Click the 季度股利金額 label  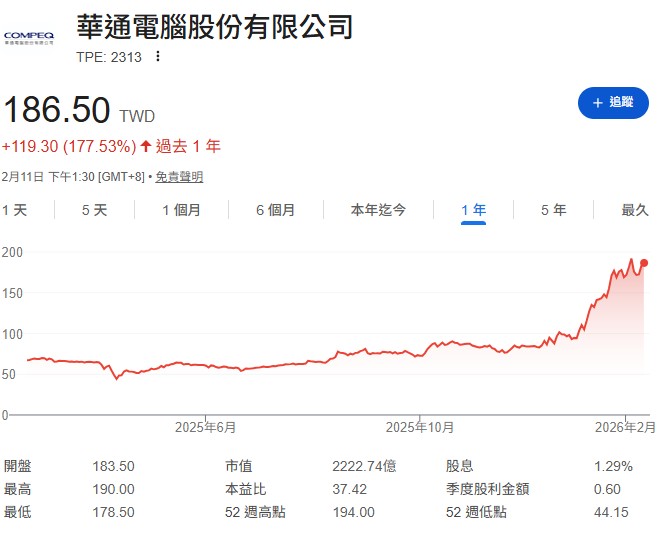click(488, 489)
